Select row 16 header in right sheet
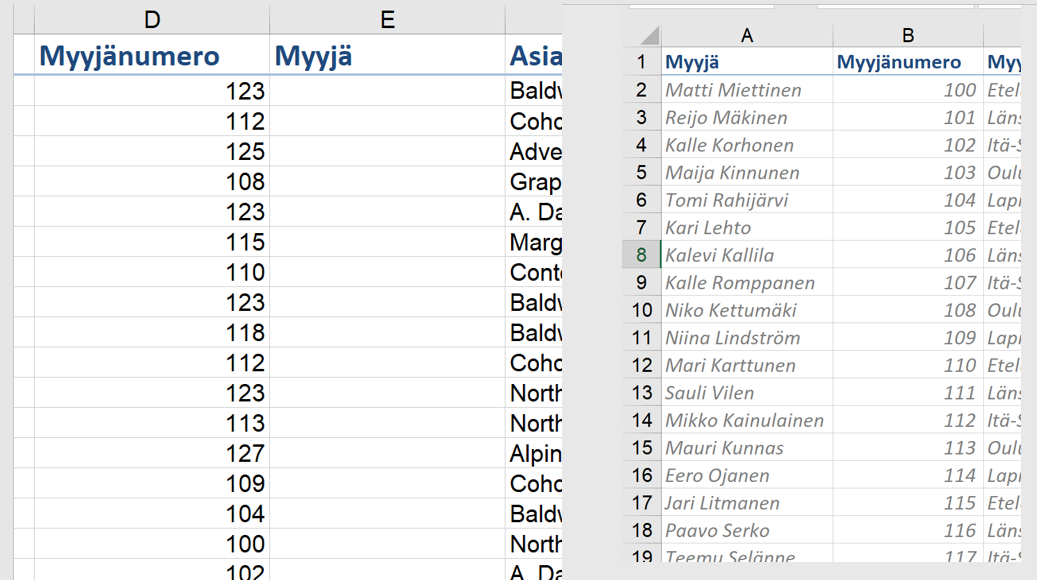This screenshot has height=580, width=1037. pyautogui.click(x=642, y=476)
